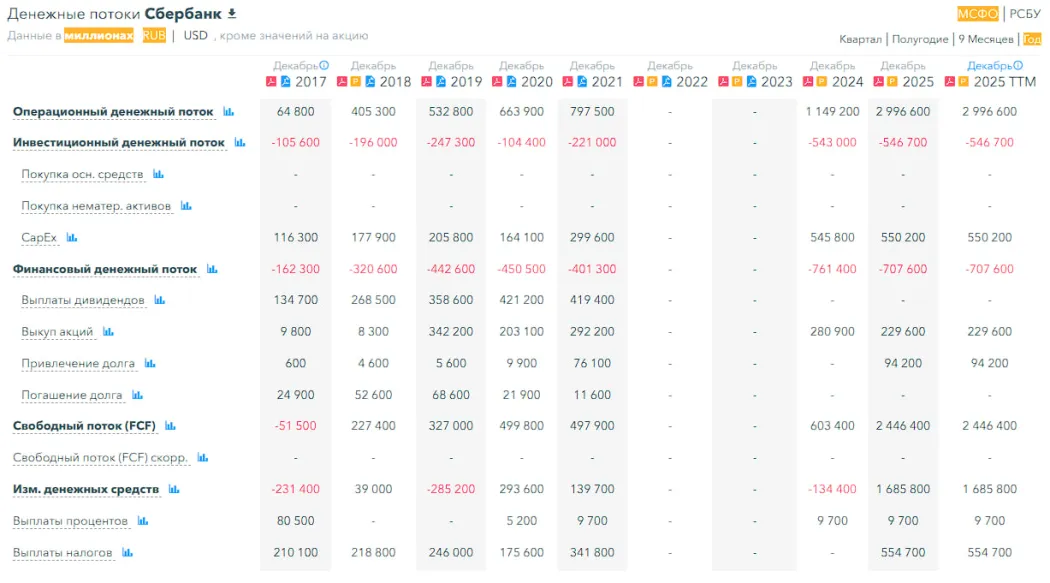Switch currency to USD
The image size is (1050, 583).
195,35
